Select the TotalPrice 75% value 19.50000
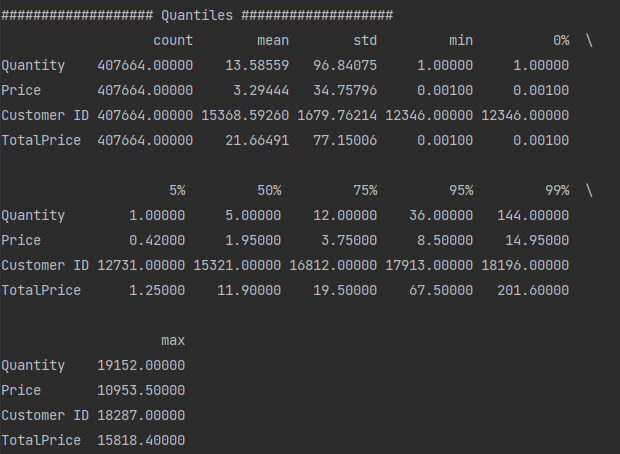 tap(345, 290)
